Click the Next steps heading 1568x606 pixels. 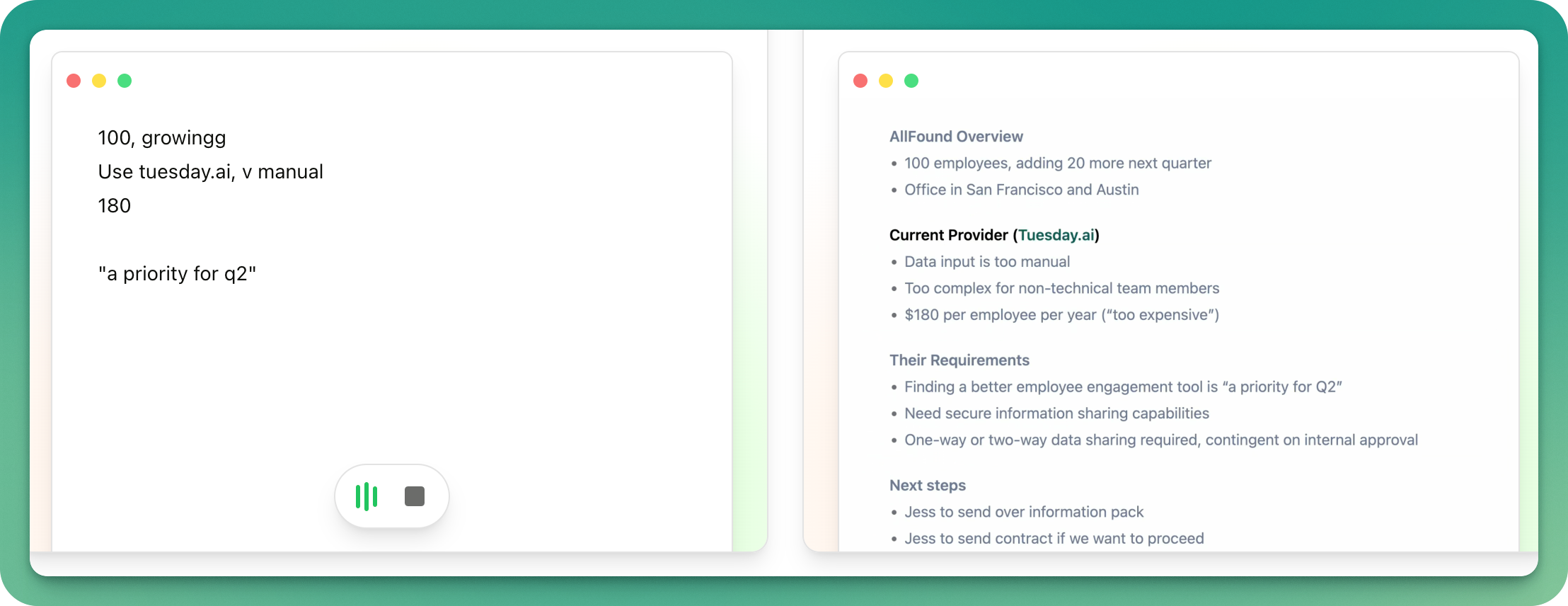click(x=928, y=486)
